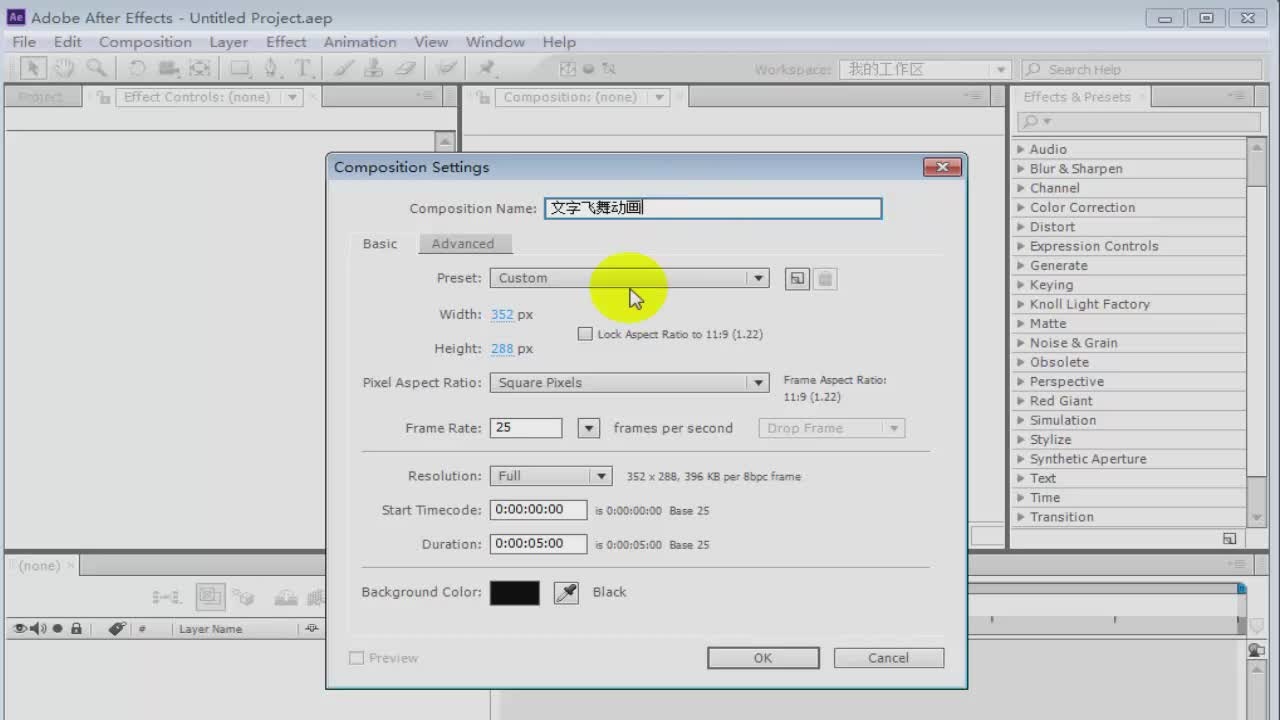Click the Start Timecode field
The image size is (1280, 720).
[x=538, y=510]
